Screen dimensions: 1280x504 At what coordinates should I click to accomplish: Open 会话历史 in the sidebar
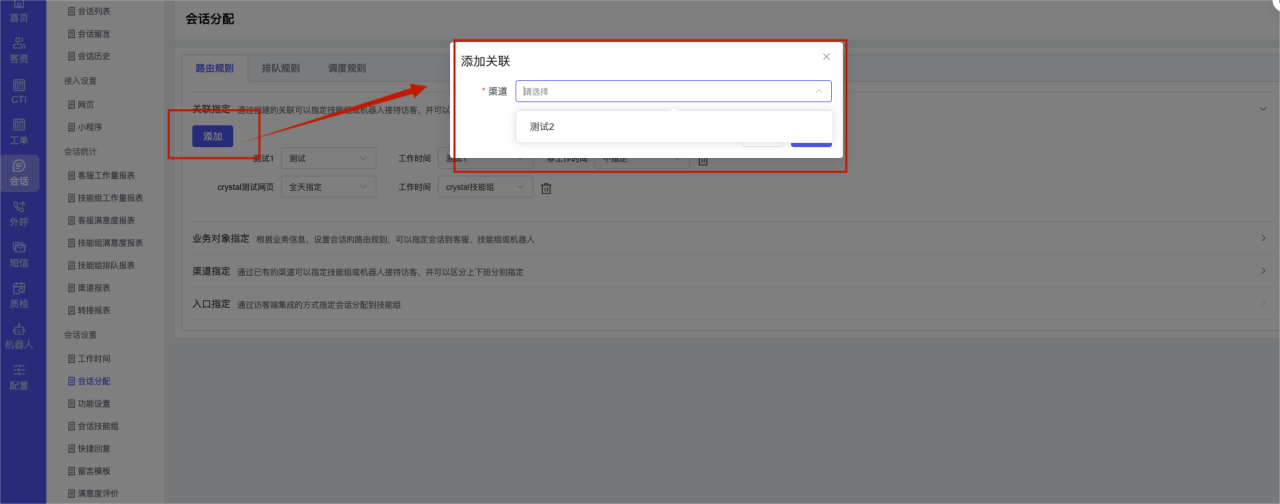point(88,56)
